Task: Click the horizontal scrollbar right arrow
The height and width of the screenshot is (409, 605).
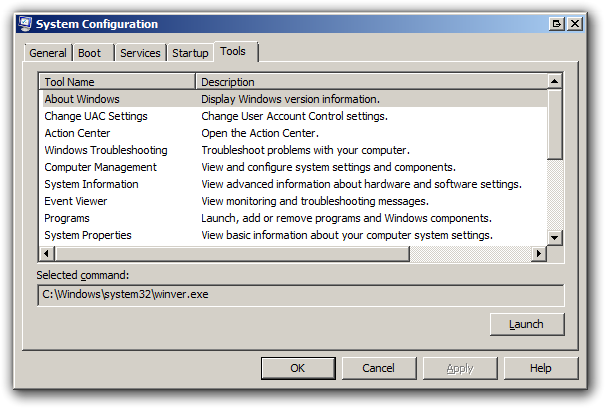Action: coord(539,254)
